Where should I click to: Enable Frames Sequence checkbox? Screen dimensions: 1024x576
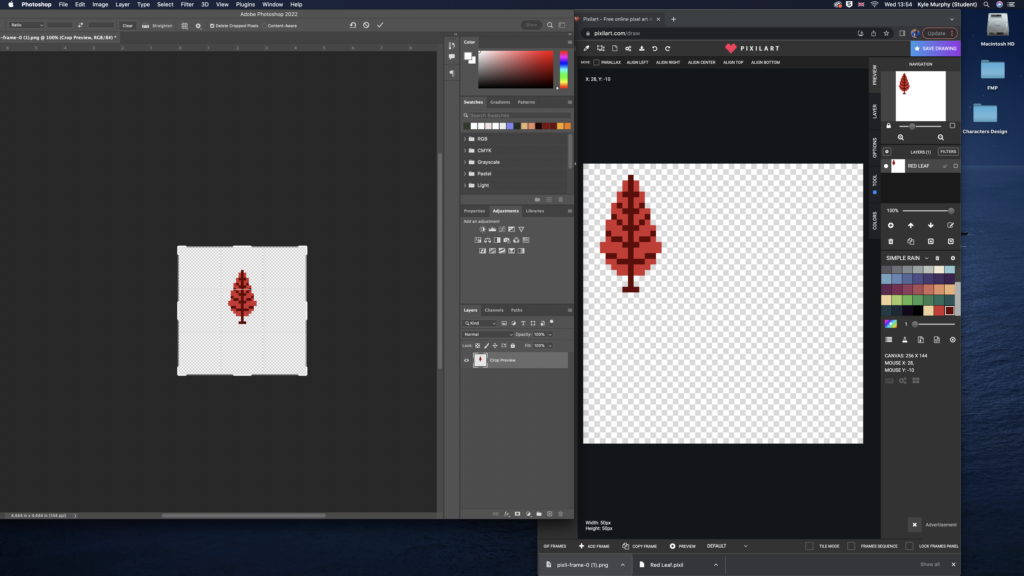tap(851, 546)
